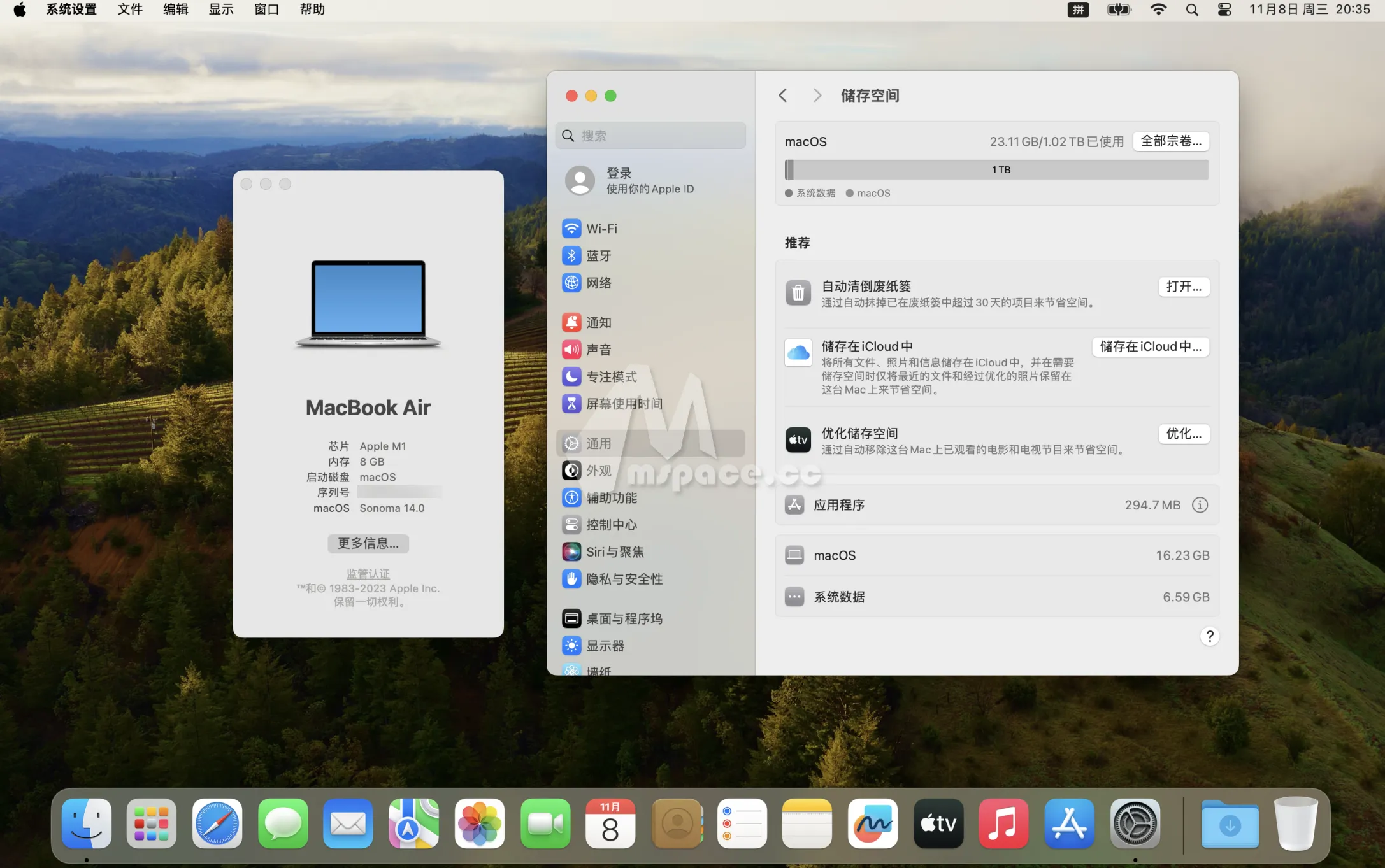Open the 显示 menu
The height and width of the screenshot is (868, 1385).
coord(221,10)
